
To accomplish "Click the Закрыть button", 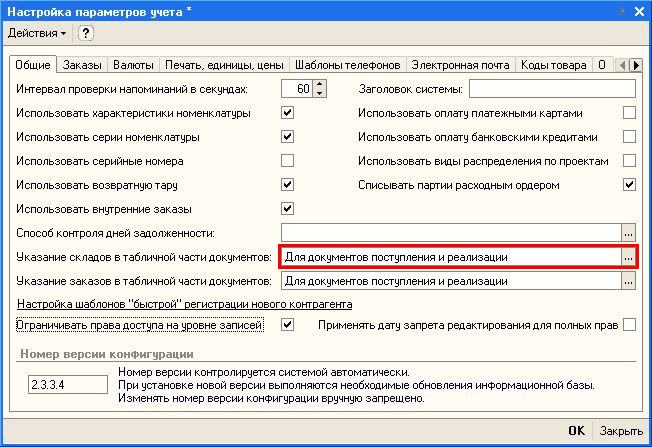I will 620,431.
